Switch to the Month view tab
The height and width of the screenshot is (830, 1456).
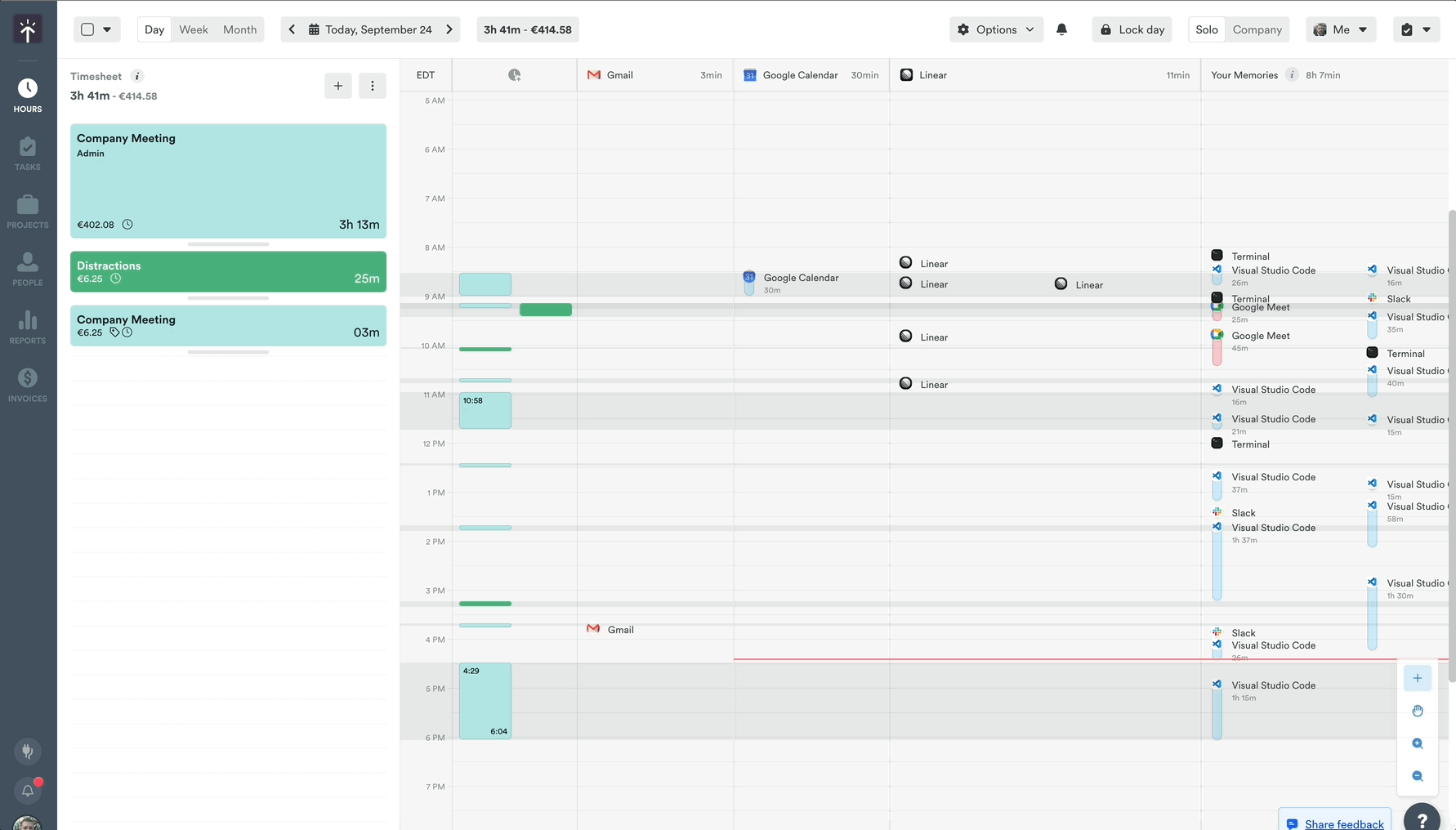tap(239, 29)
